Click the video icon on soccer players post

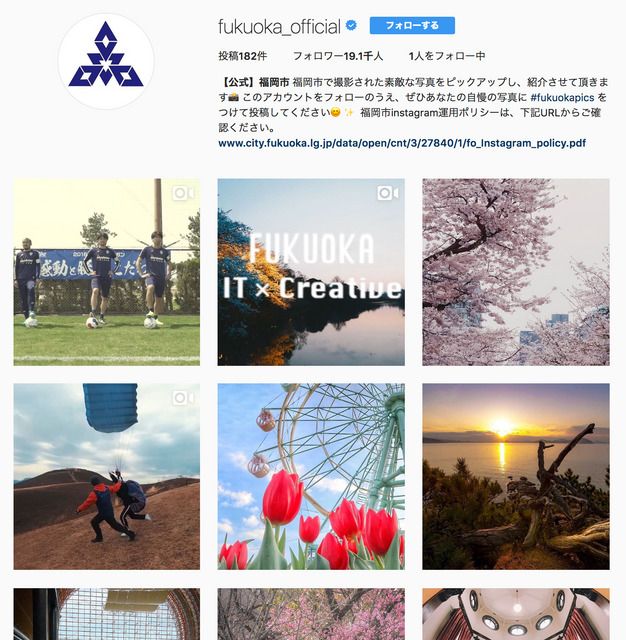click(183, 193)
